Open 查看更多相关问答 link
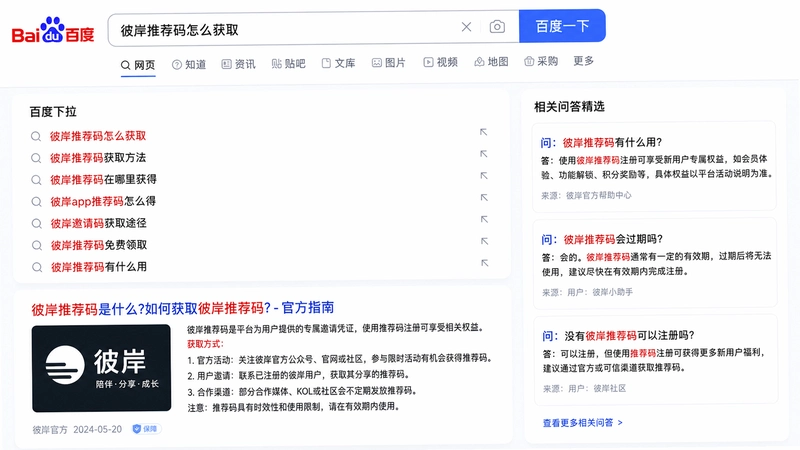The width and height of the screenshot is (800, 450). 583,423
